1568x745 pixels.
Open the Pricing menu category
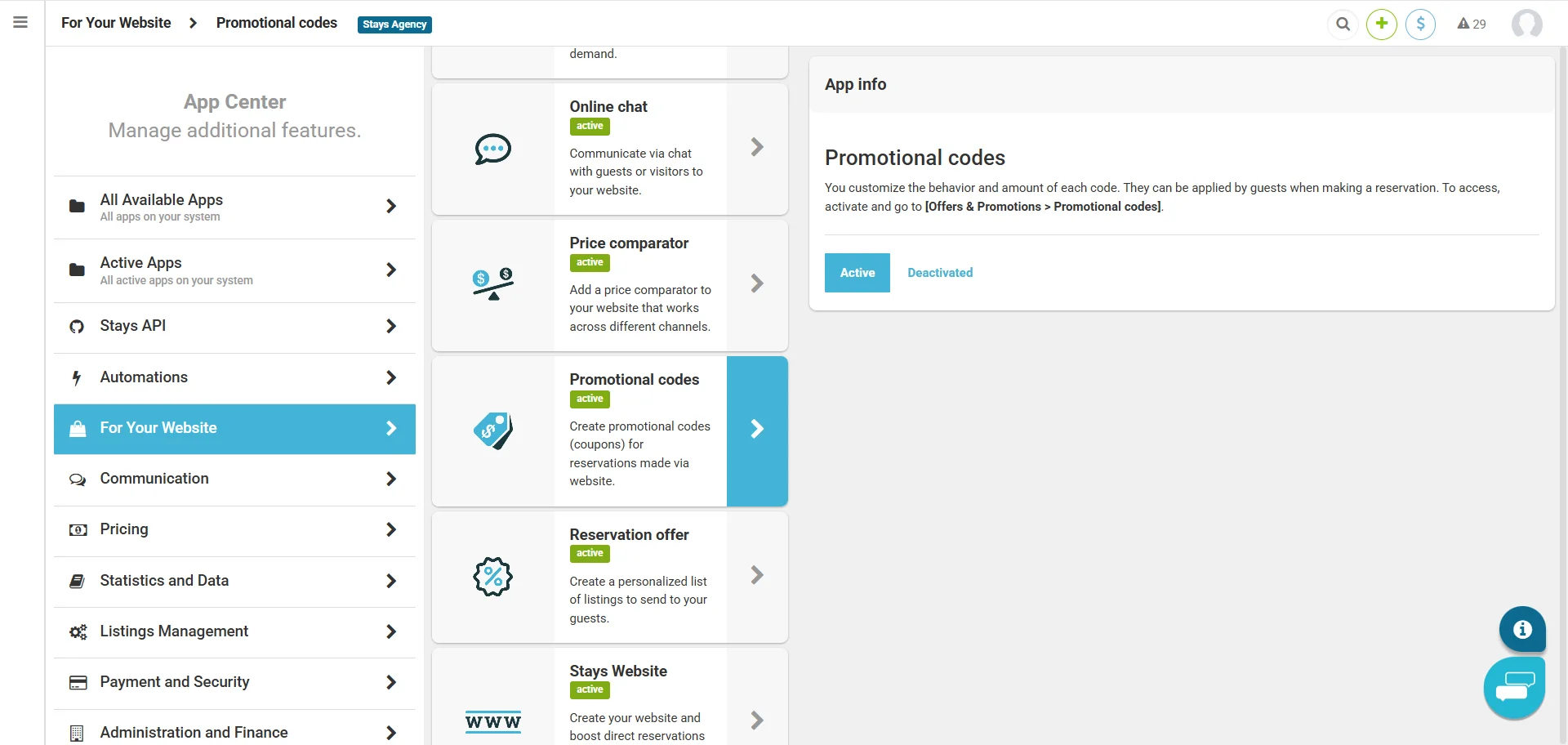point(234,530)
